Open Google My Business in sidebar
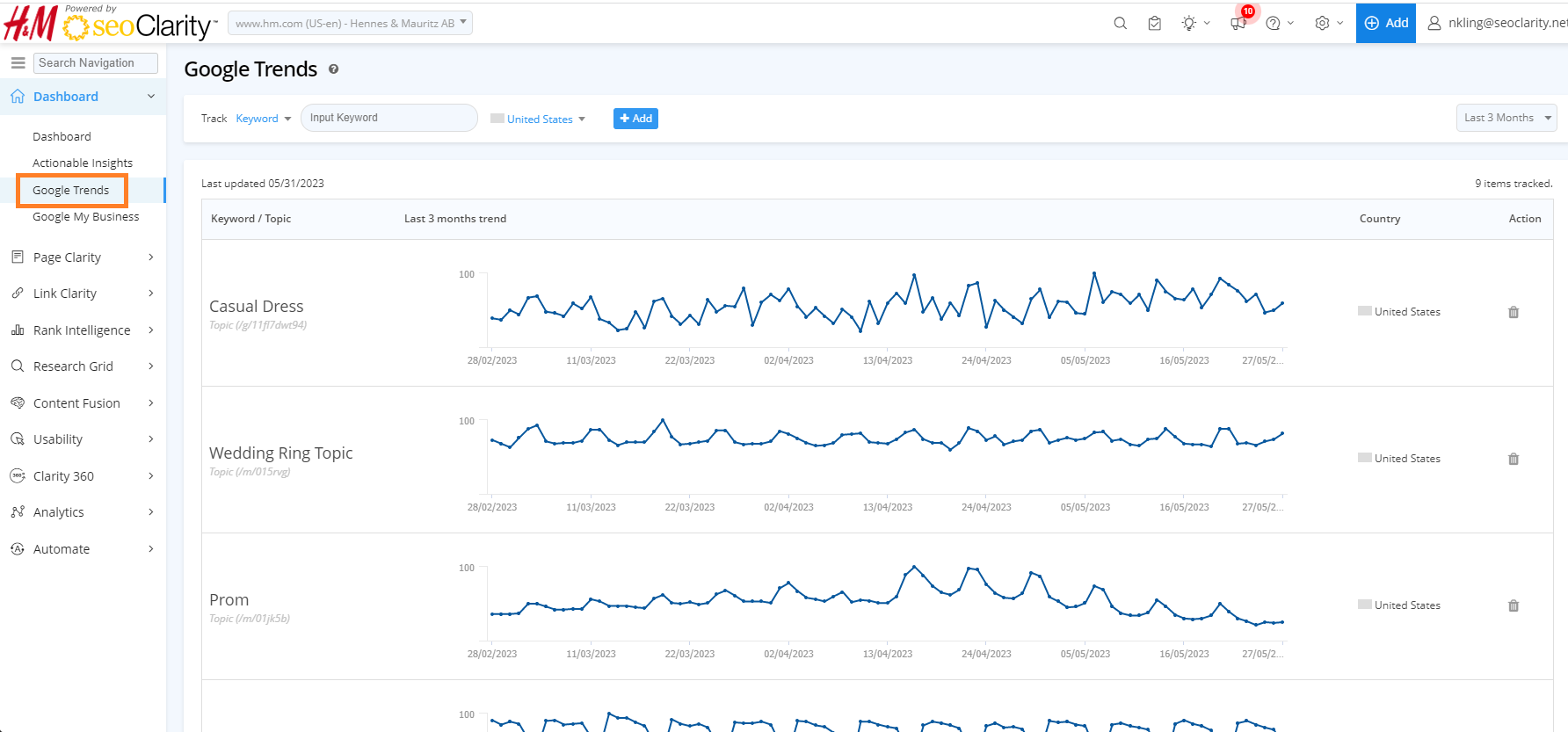Screen dimensions: 1568x732 tap(85, 217)
